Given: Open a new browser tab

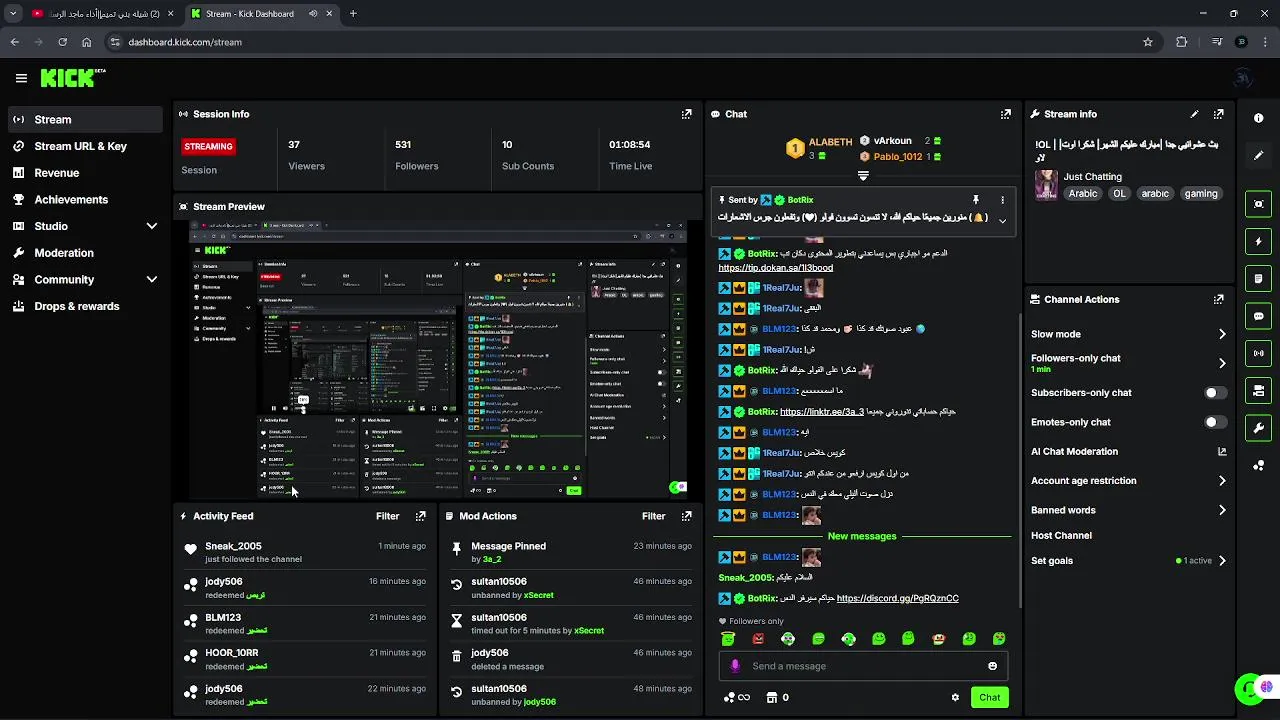Looking at the screenshot, I should (x=353, y=14).
